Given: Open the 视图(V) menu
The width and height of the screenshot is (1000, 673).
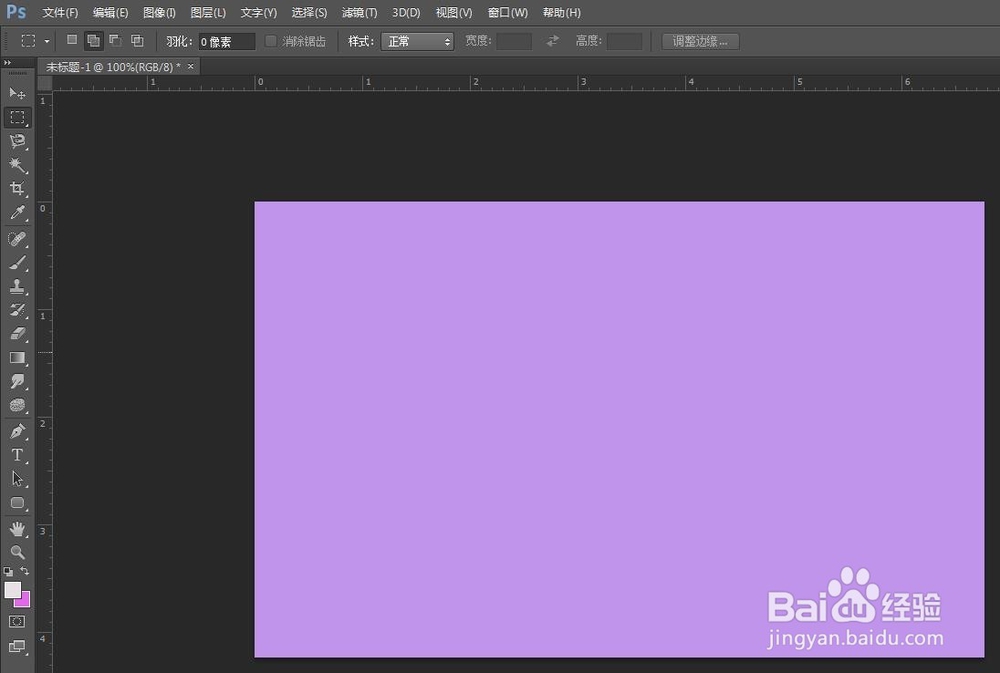Looking at the screenshot, I should (x=454, y=13).
